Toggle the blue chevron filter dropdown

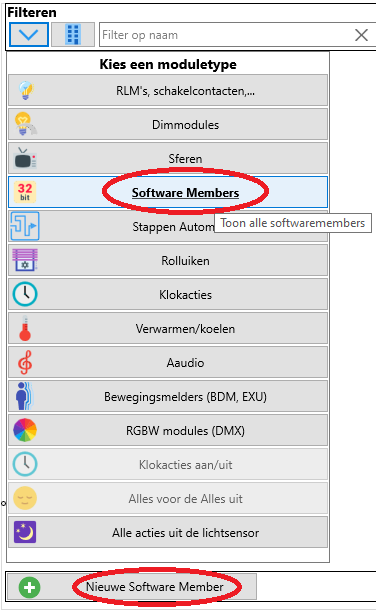coord(29,35)
